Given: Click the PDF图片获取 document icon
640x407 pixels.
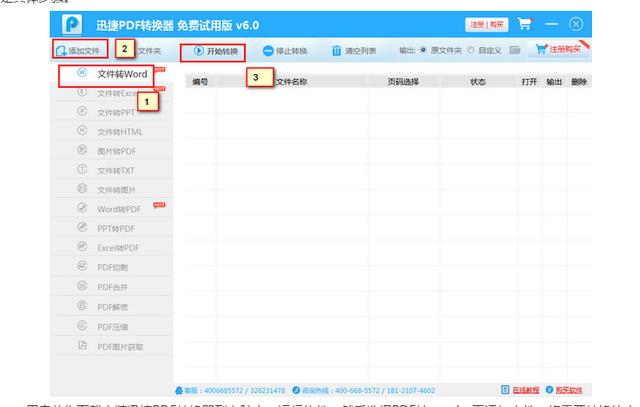Looking at the screenshot, I should point(82,345).
